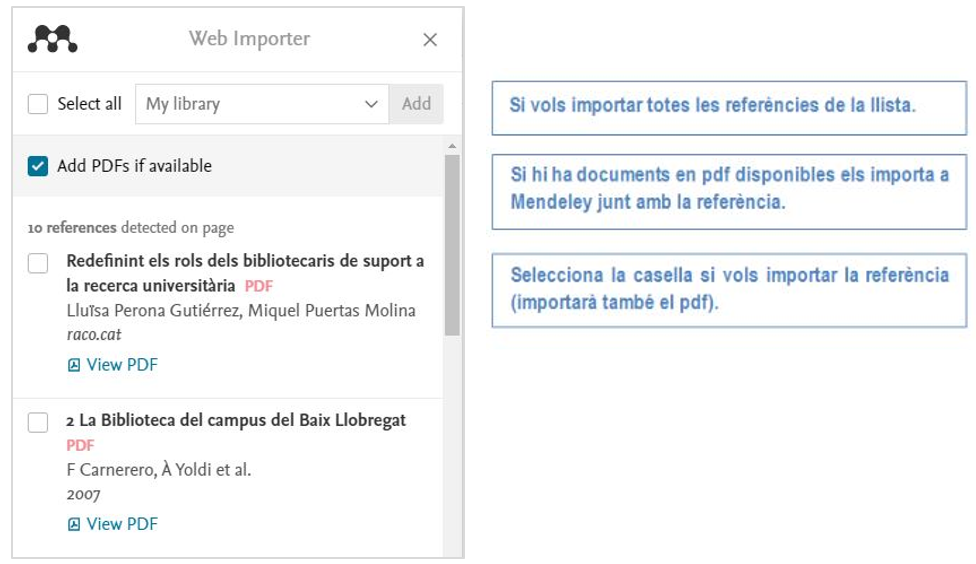Click the scrollbar up arrow

click(x=452, y=146)
